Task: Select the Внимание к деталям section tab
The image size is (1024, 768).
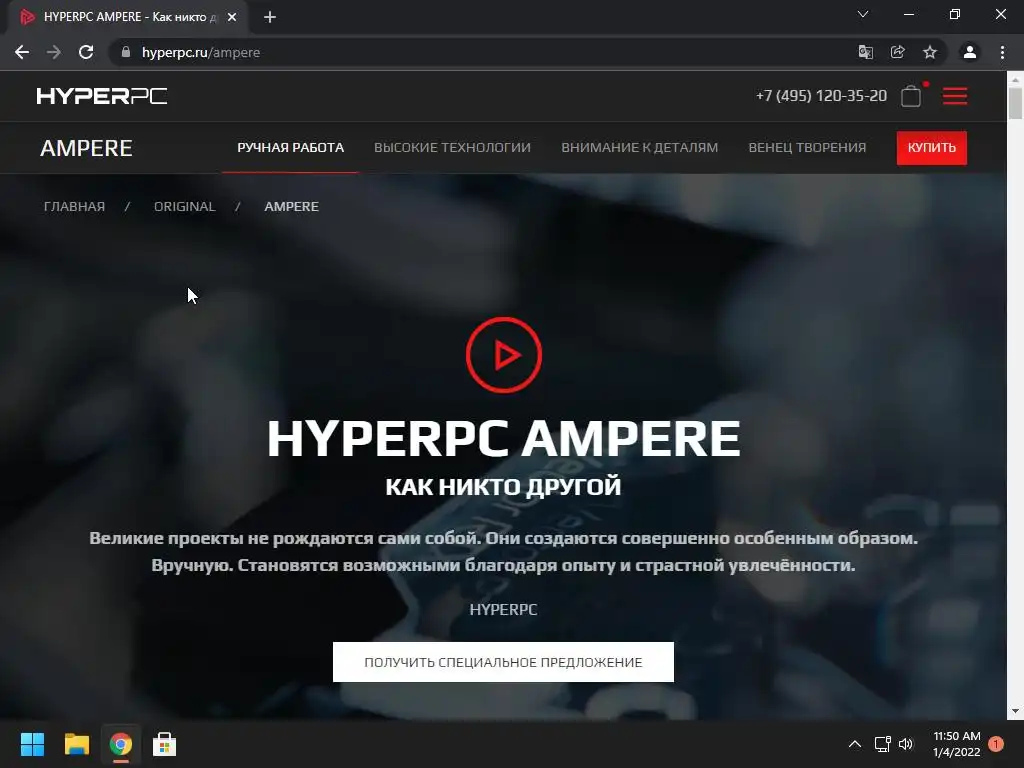Action: click(x=639, y=148)
